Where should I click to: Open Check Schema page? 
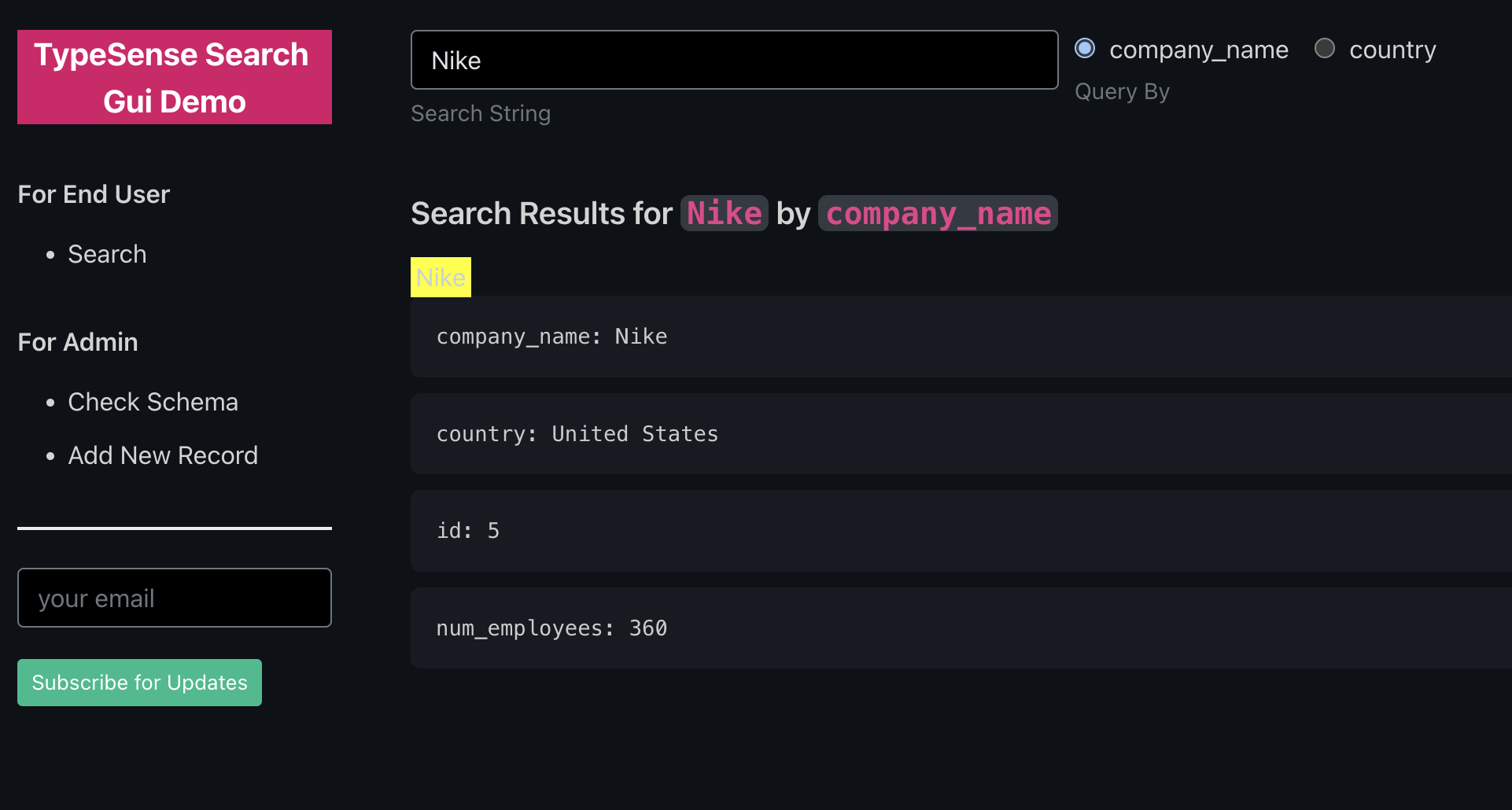tap(153, 401)
